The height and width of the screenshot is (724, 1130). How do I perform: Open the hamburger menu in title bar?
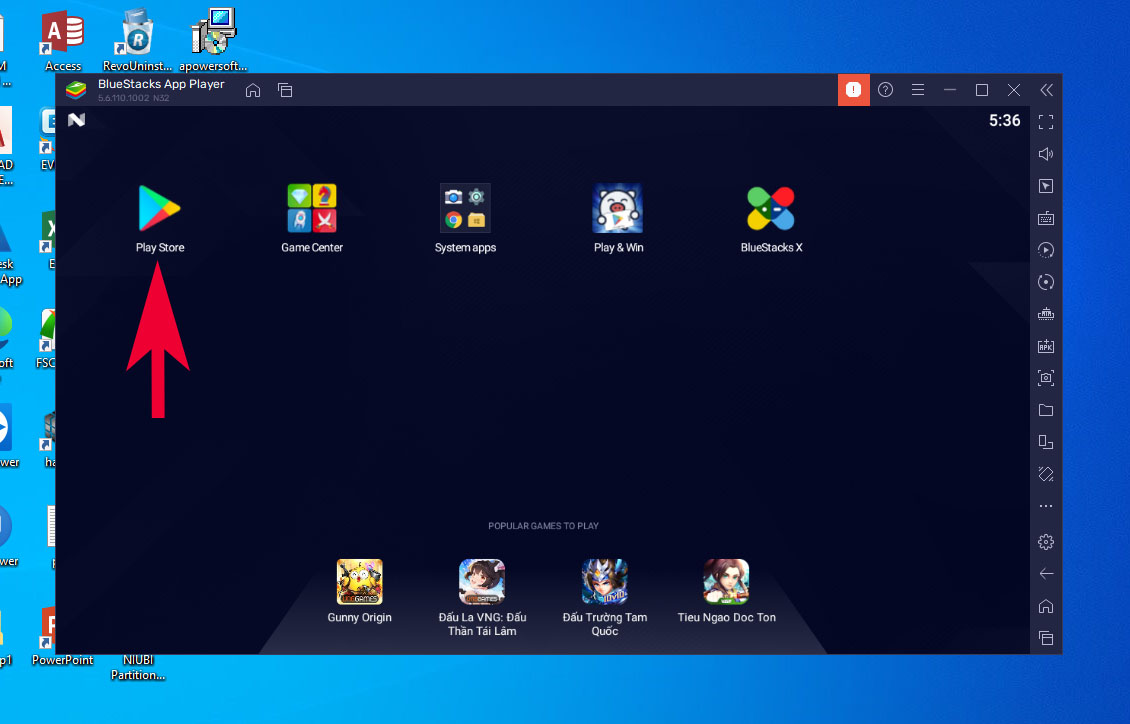(917, 90)
